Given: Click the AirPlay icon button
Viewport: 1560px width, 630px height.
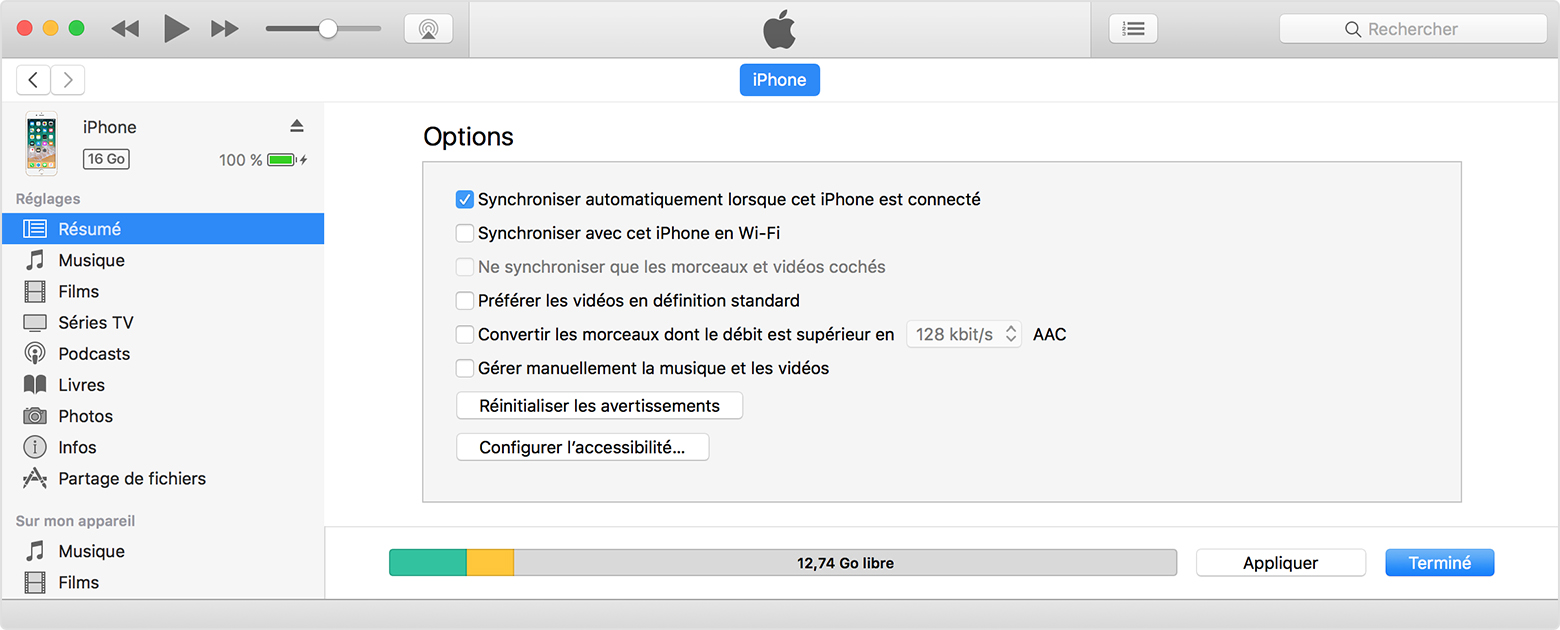Looking at the screenshot, I should pyautogui.click(x=428, y=29).
